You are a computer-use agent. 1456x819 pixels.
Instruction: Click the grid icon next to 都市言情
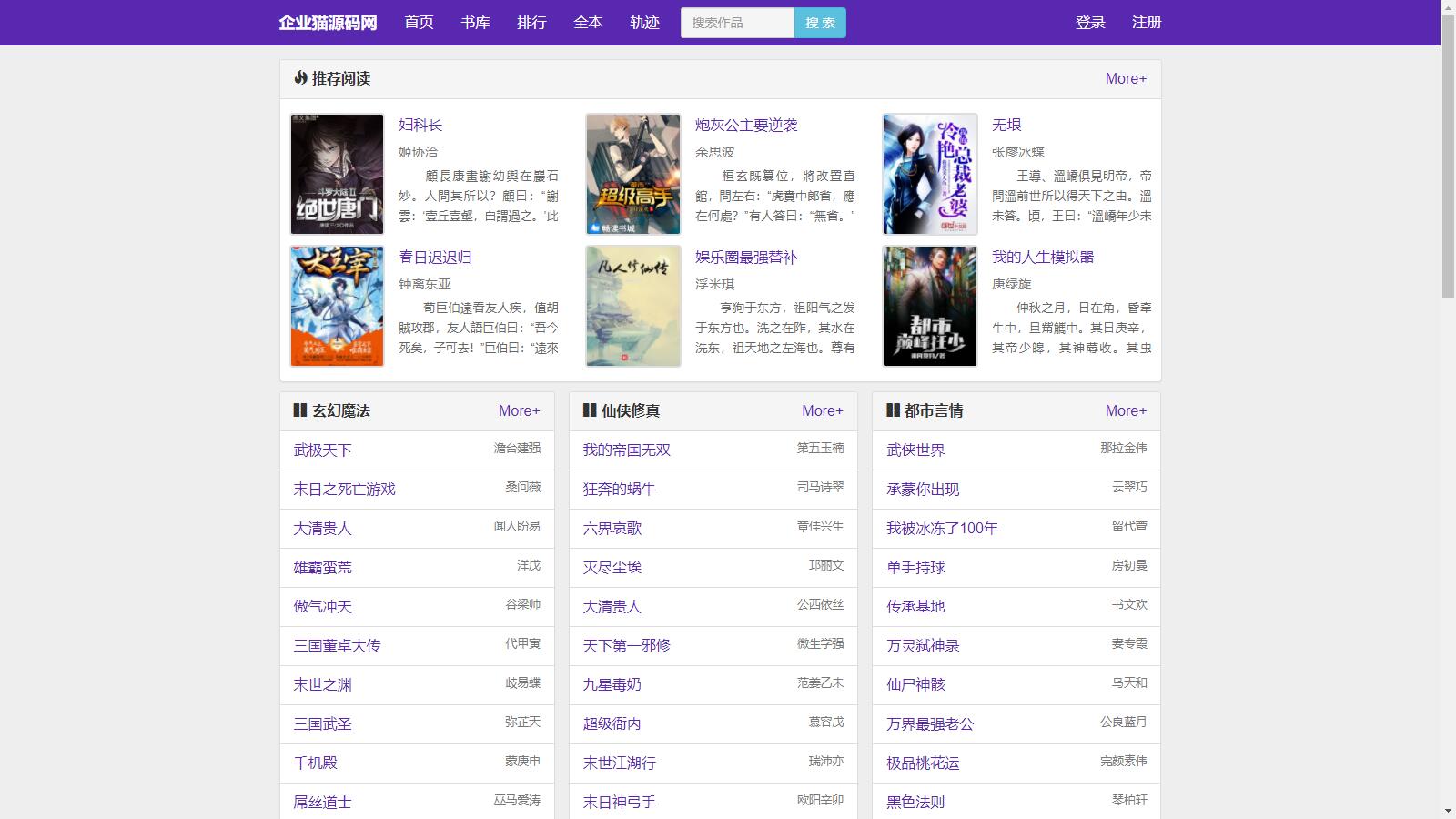[893, 410]
